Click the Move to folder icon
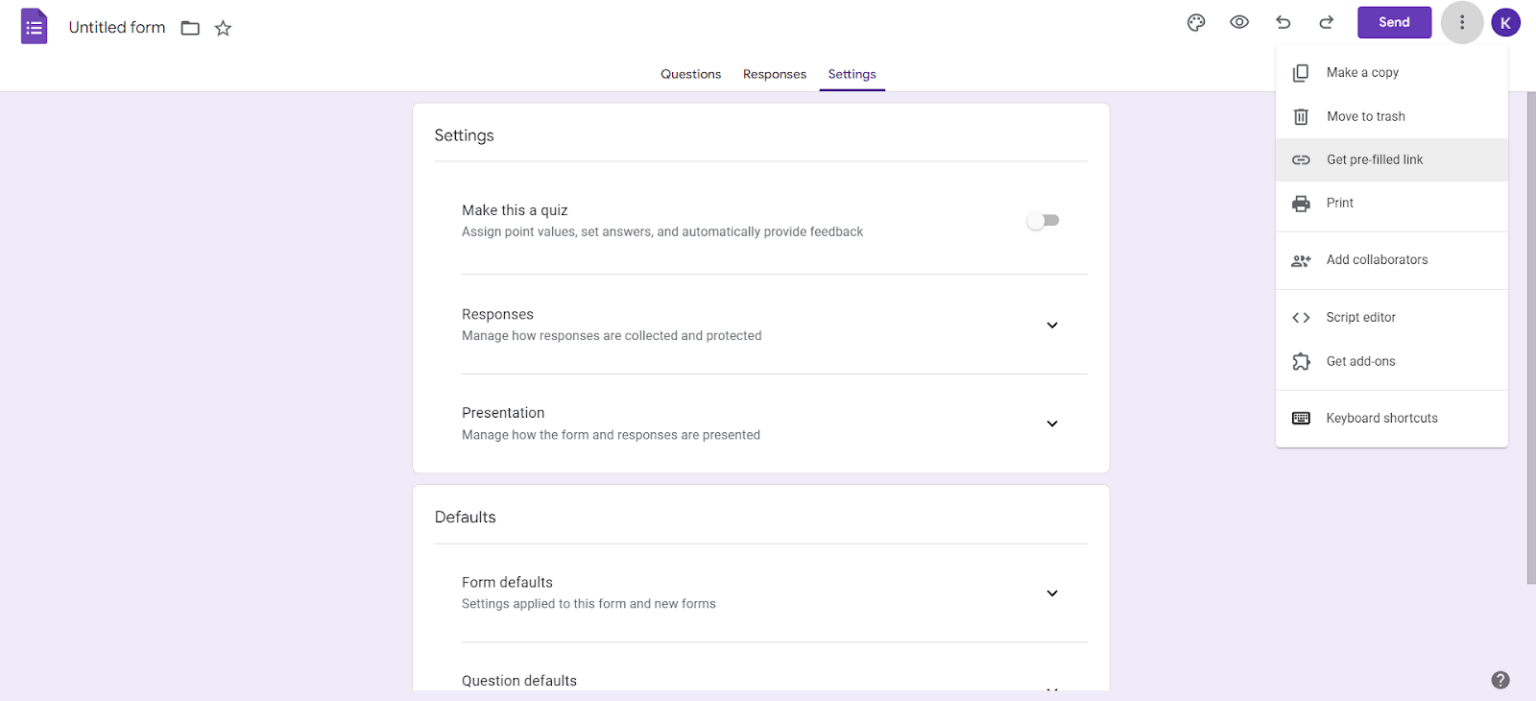 point(190,28)
